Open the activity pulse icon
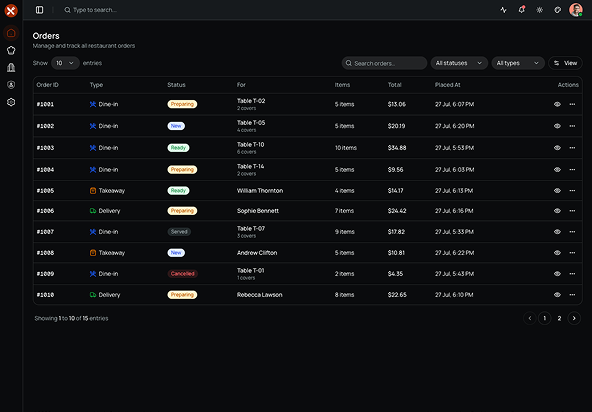Viewport: 592px width, 412px height. pyautogui.click(x=503, y=10)
